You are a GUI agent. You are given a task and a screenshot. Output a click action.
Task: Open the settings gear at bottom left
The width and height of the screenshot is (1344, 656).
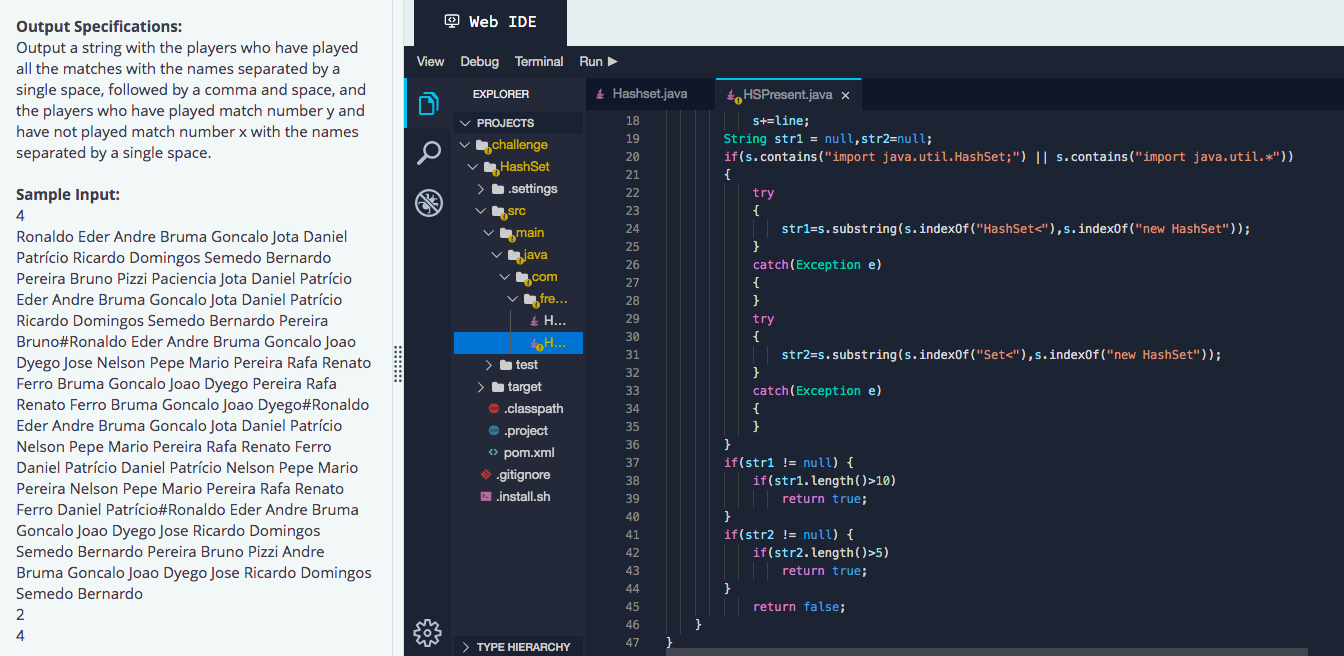click(427, 633)
